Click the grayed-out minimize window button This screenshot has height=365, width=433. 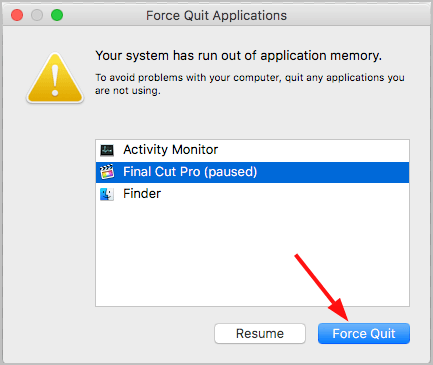pos(37,15)
